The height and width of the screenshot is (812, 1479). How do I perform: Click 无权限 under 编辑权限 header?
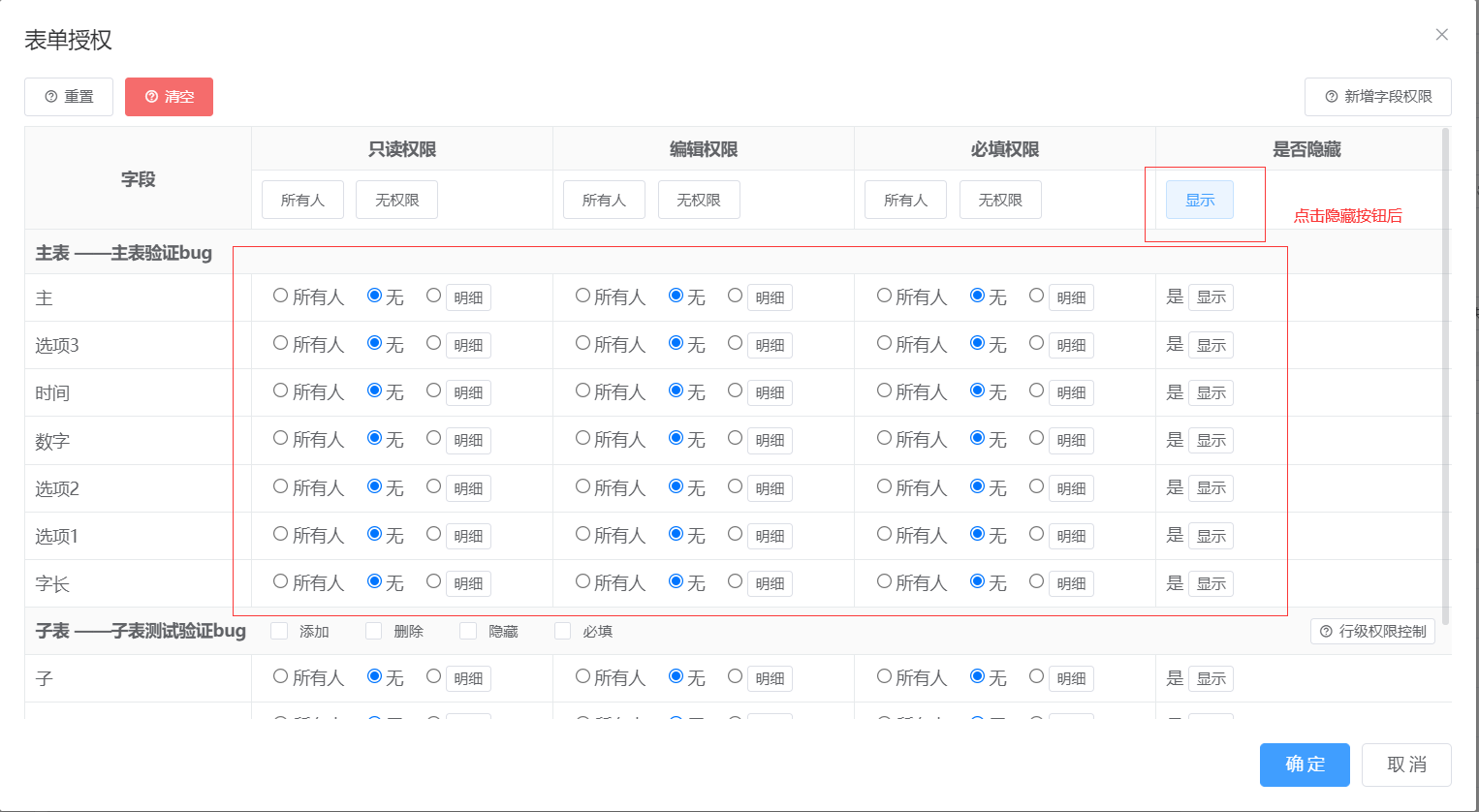[698, 200]
